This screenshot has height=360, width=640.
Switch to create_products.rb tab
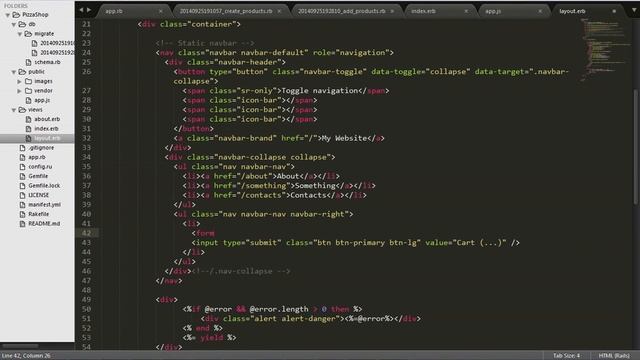pyautogui.click(x=226, y=11)
